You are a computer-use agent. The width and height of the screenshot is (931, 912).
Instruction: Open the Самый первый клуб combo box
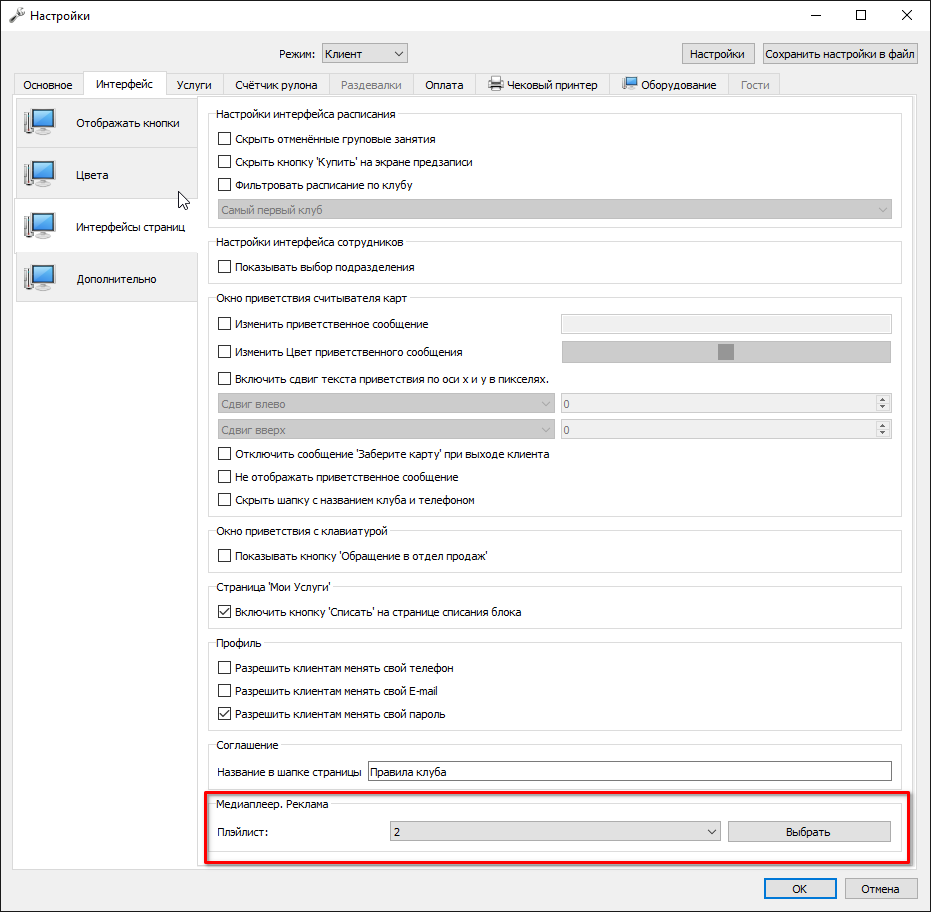555,210
